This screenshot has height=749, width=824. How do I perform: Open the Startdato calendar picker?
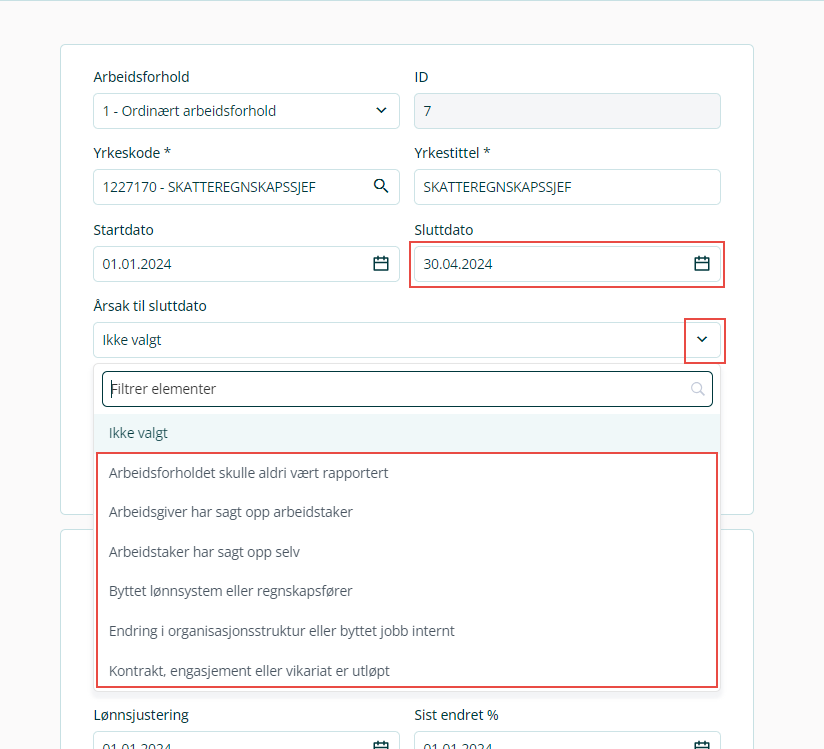click(381, 264)
